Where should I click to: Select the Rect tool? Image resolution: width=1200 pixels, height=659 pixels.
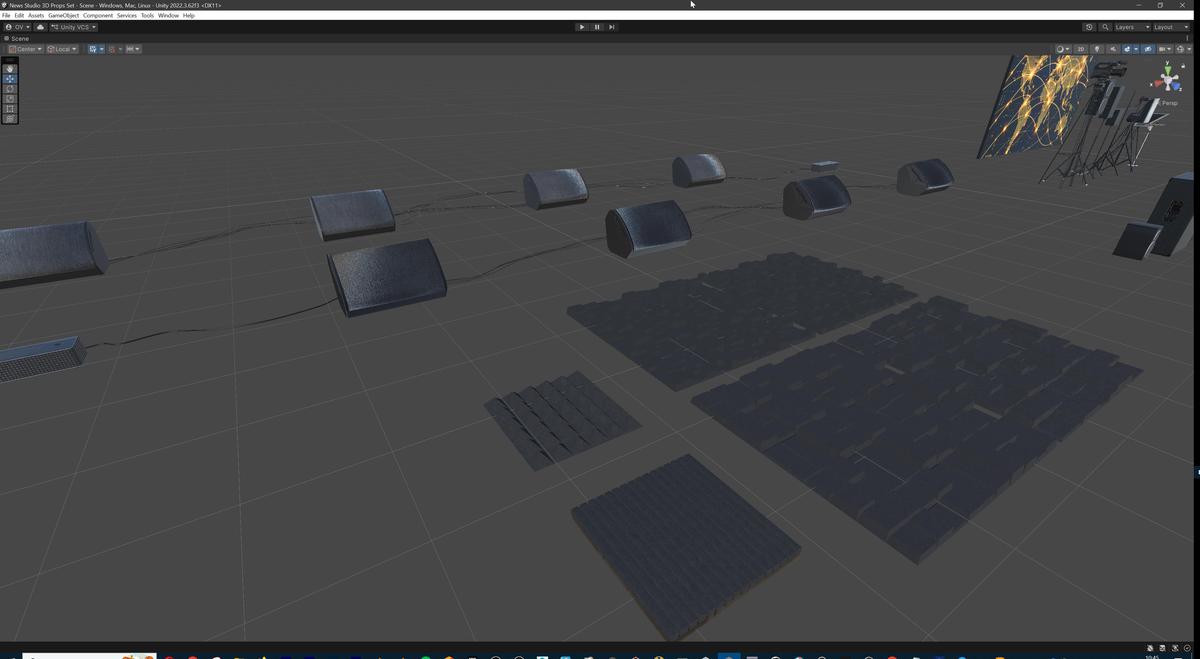10,108
